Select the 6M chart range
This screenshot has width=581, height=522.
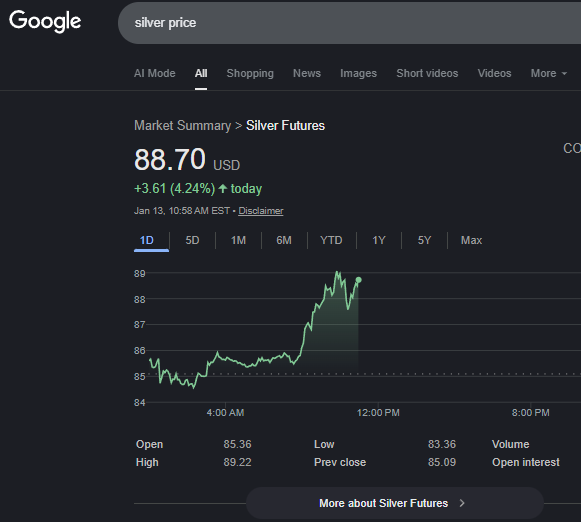284,240
